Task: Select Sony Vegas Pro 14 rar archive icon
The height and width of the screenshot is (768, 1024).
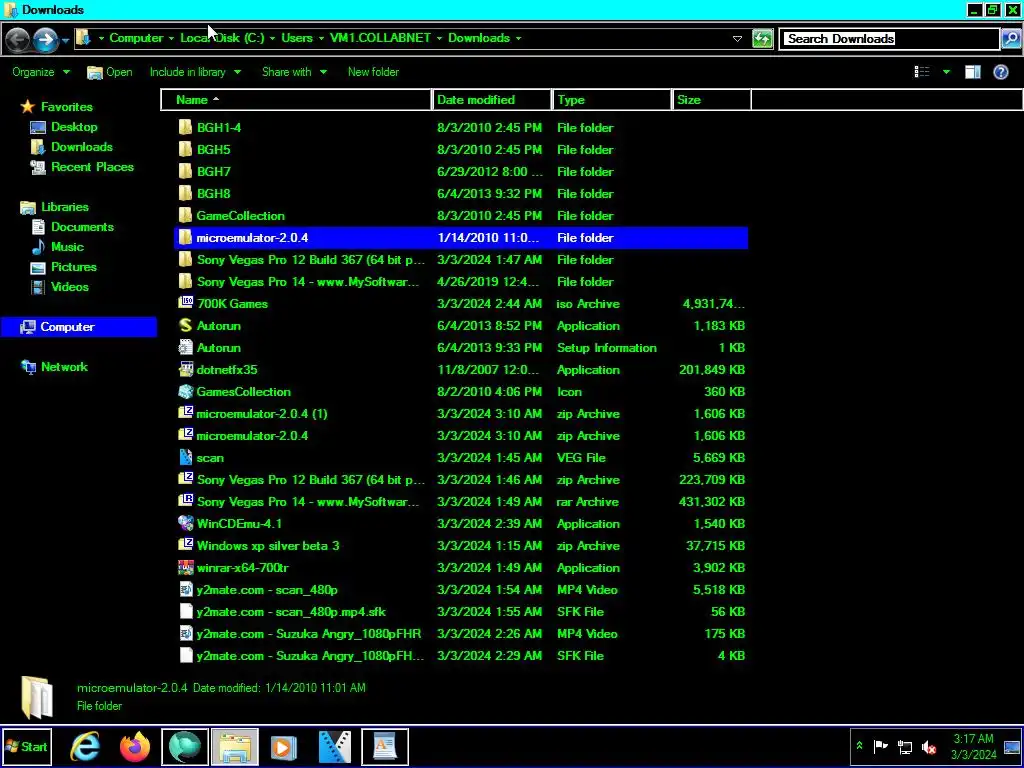Action: [185, 502]
